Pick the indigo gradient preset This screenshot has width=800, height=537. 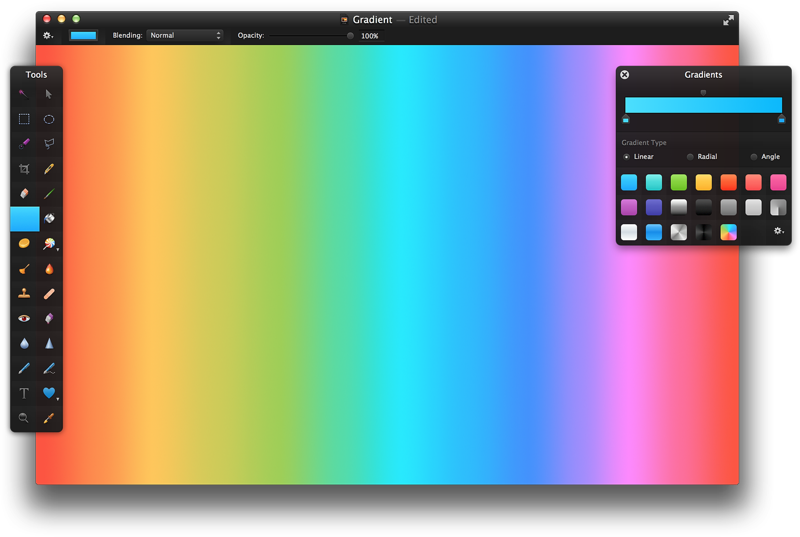654,207
